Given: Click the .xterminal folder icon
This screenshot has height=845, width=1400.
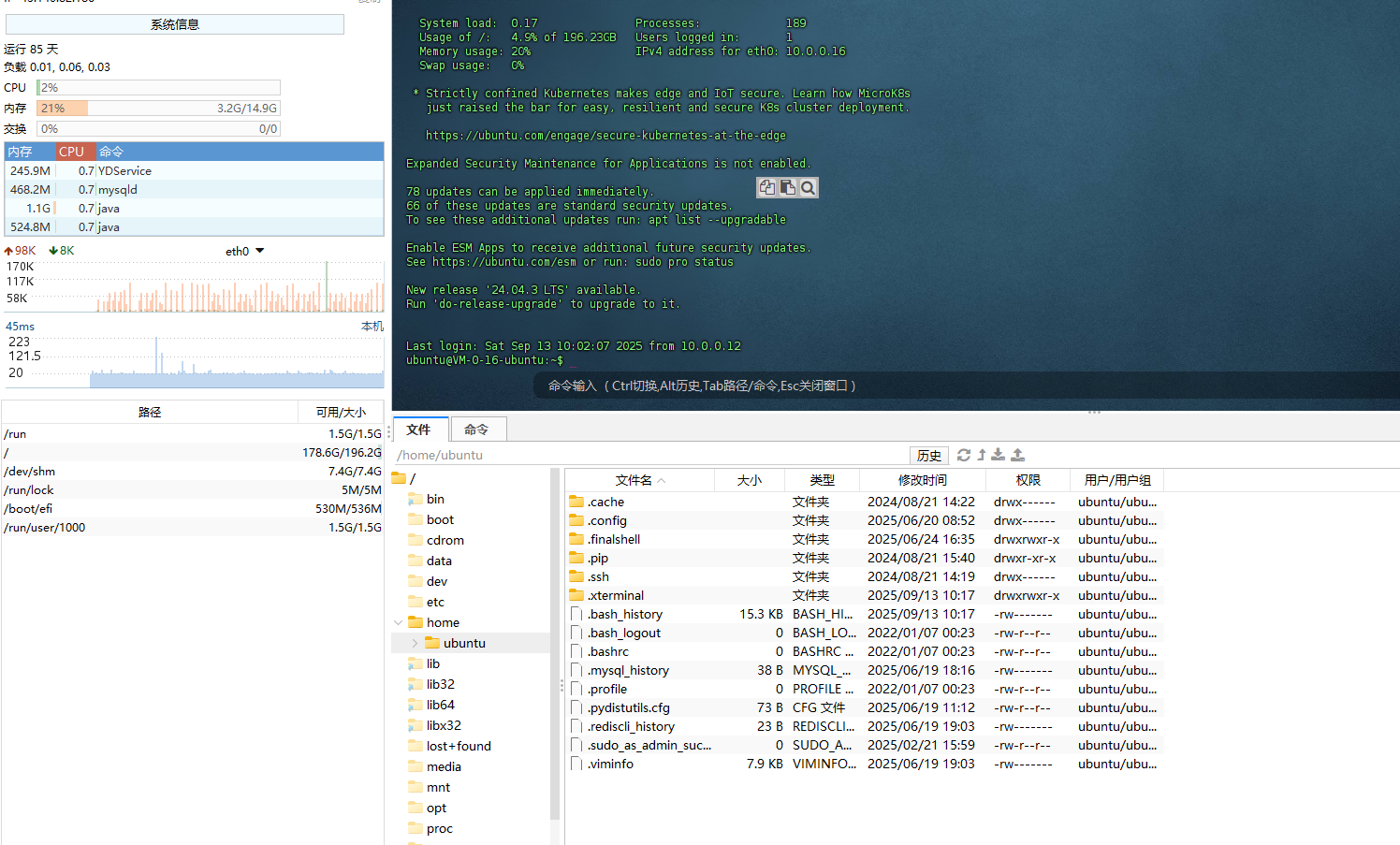Looking at the screenshot, I should coord(576,595).
